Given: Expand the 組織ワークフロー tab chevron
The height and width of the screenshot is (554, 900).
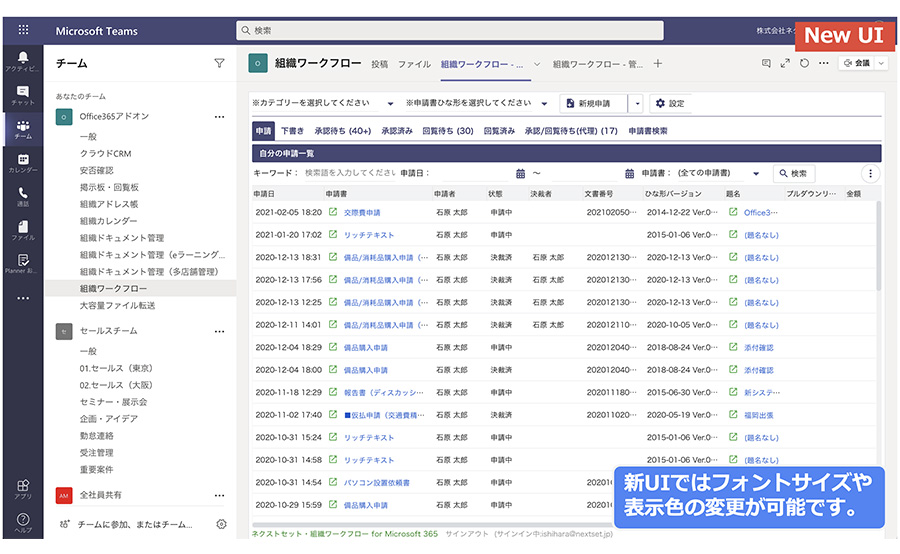Looking at the screenshot, I should pos(537,64).
